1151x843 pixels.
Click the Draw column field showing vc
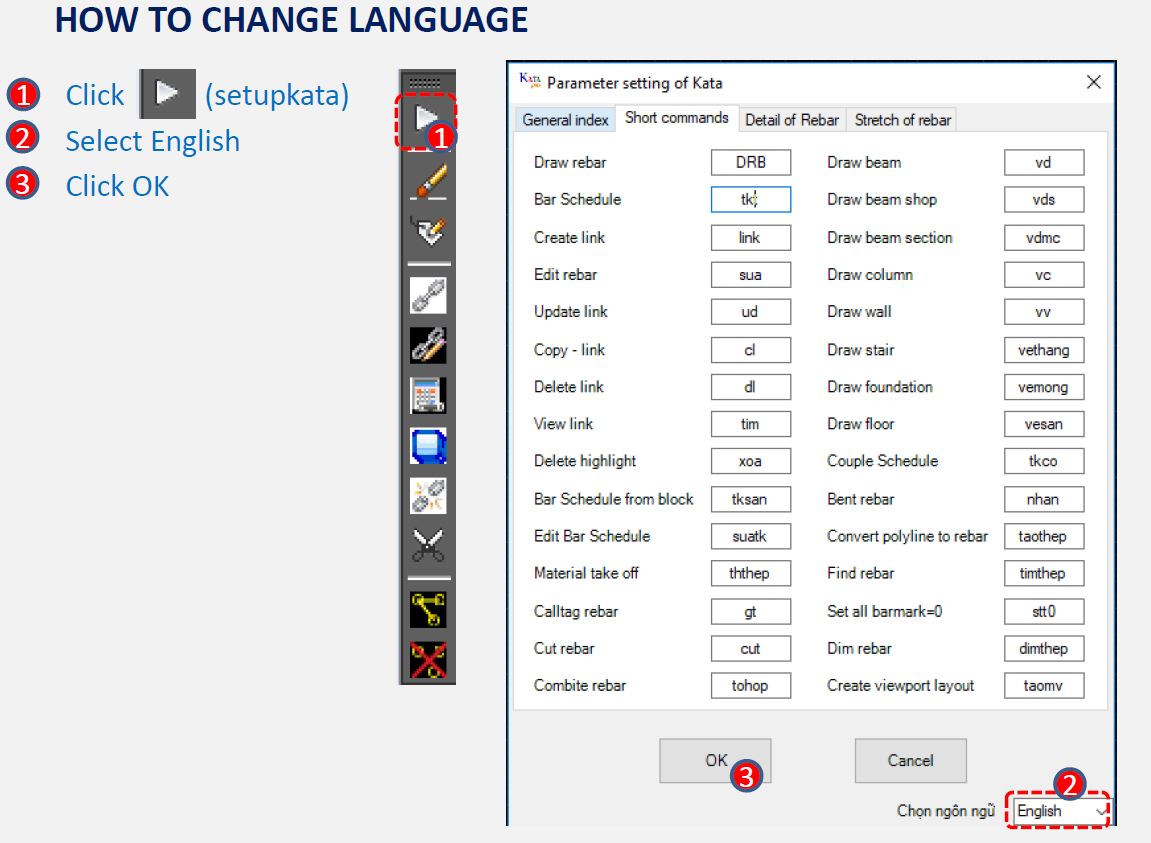1044,275
